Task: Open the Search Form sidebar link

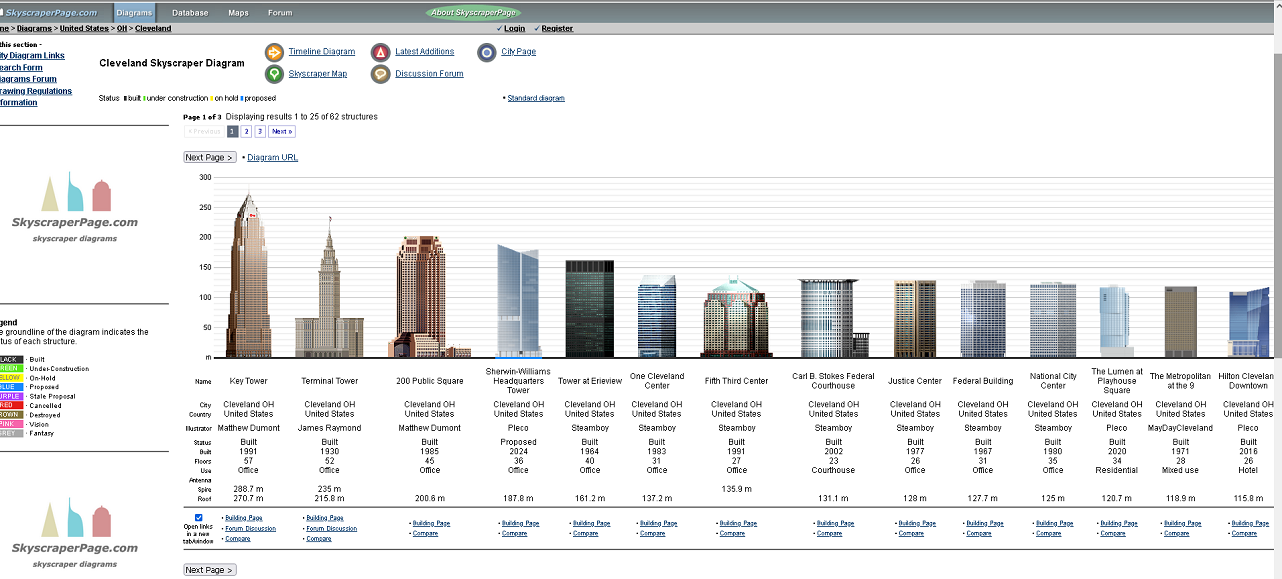Action: 21,67
